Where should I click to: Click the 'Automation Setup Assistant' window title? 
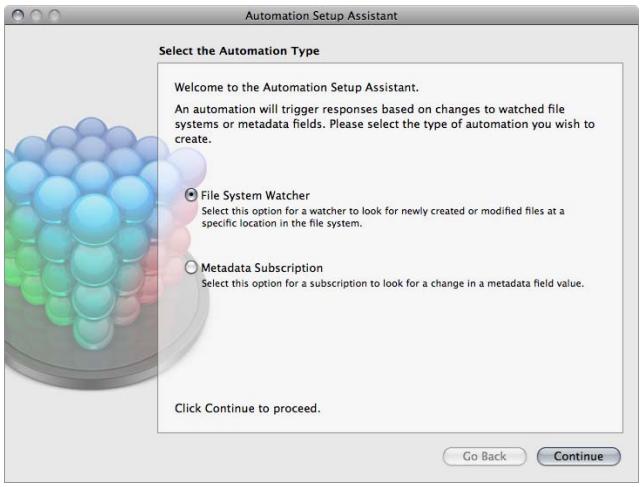[321, 16]
